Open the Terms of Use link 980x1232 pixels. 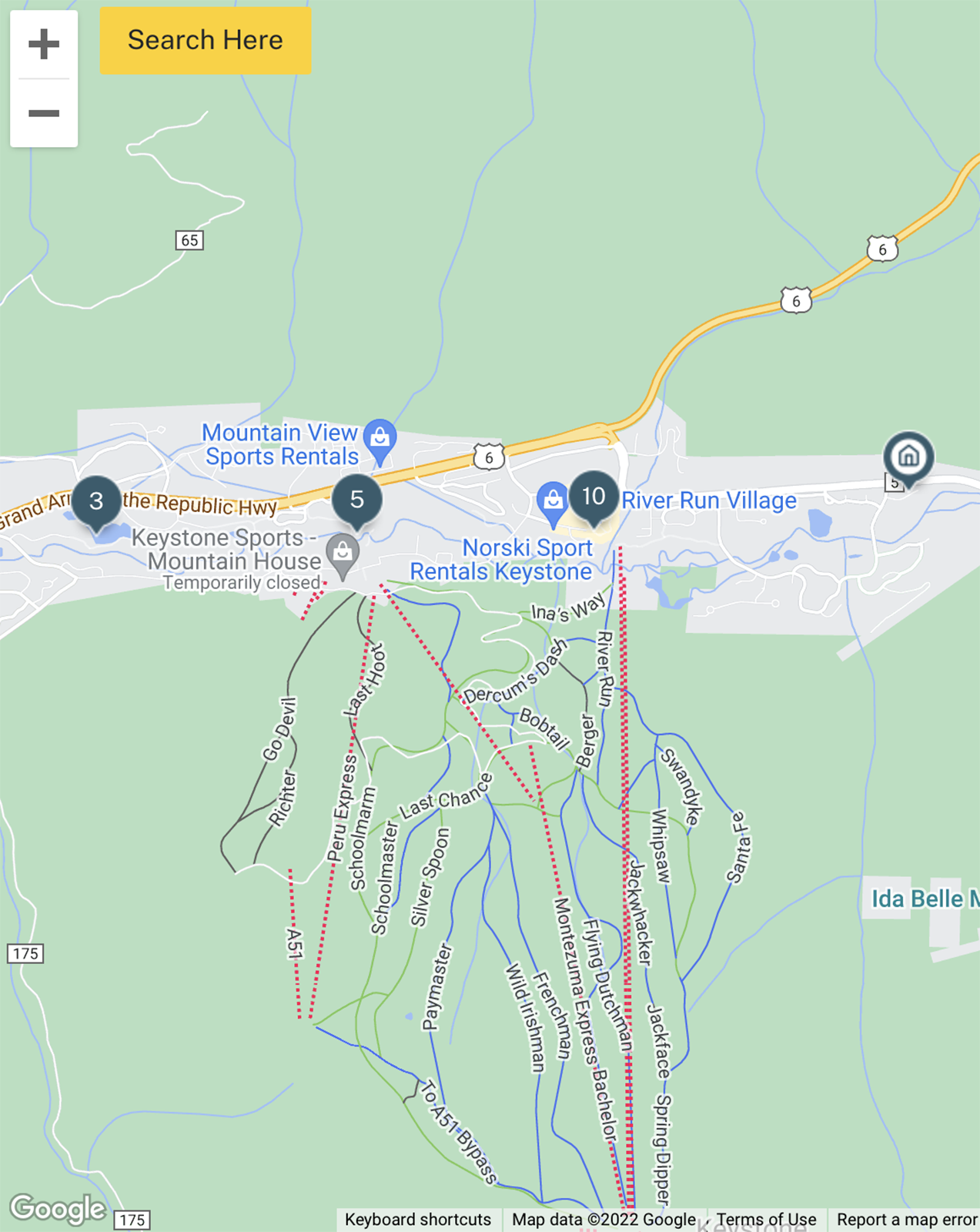tap(766, 1220)
